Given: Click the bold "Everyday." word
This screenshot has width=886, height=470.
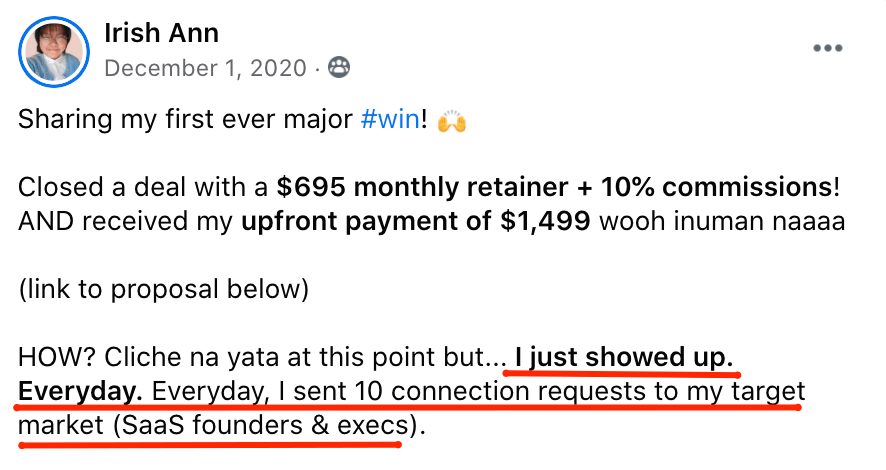Looking at the screenshot, I should tap(81, 390).
